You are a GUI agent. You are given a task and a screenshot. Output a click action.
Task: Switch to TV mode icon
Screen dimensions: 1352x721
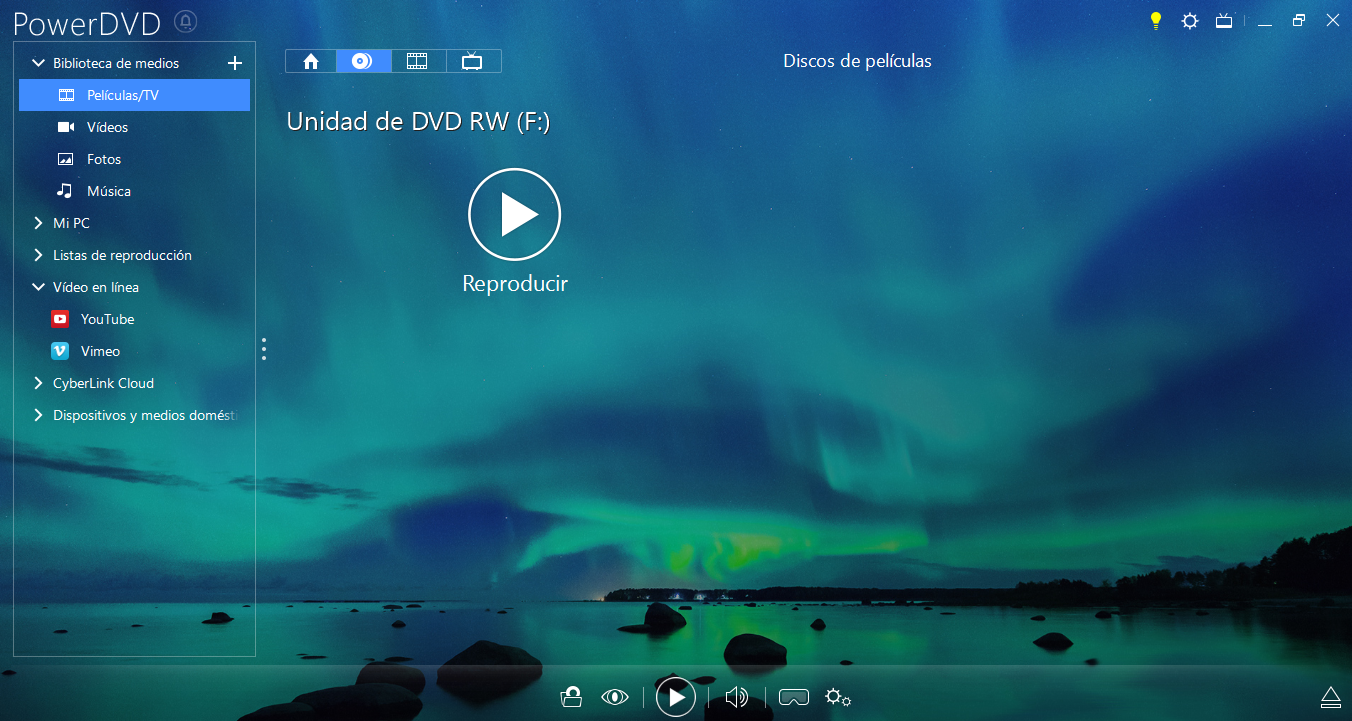(x=1224, y=20)
